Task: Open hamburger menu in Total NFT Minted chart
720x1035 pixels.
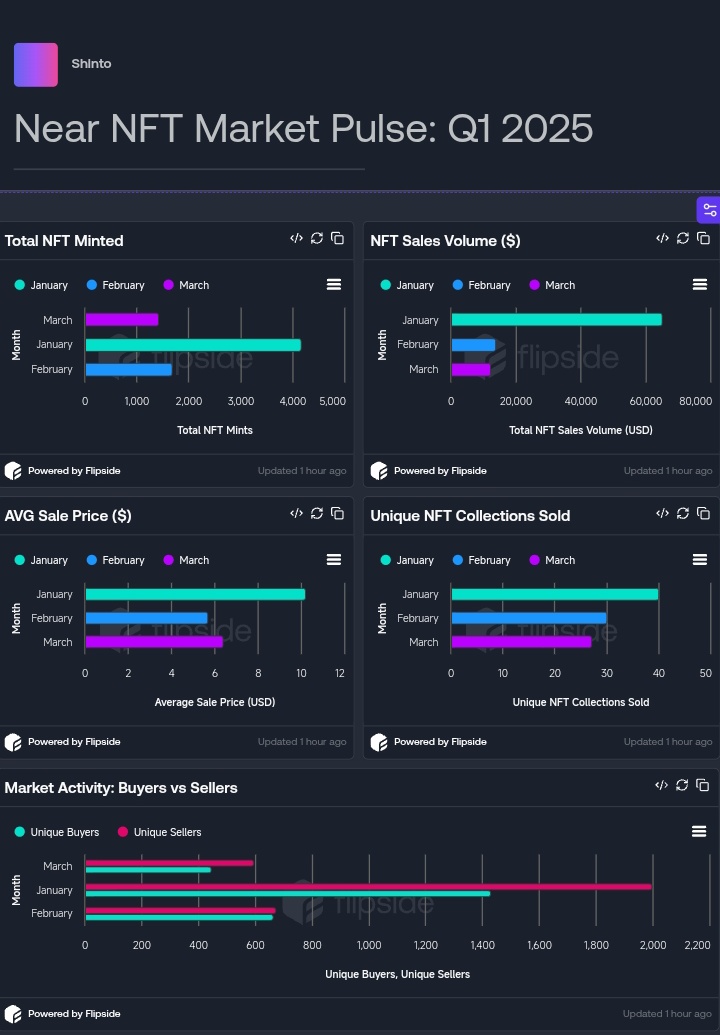Action: 334,284
